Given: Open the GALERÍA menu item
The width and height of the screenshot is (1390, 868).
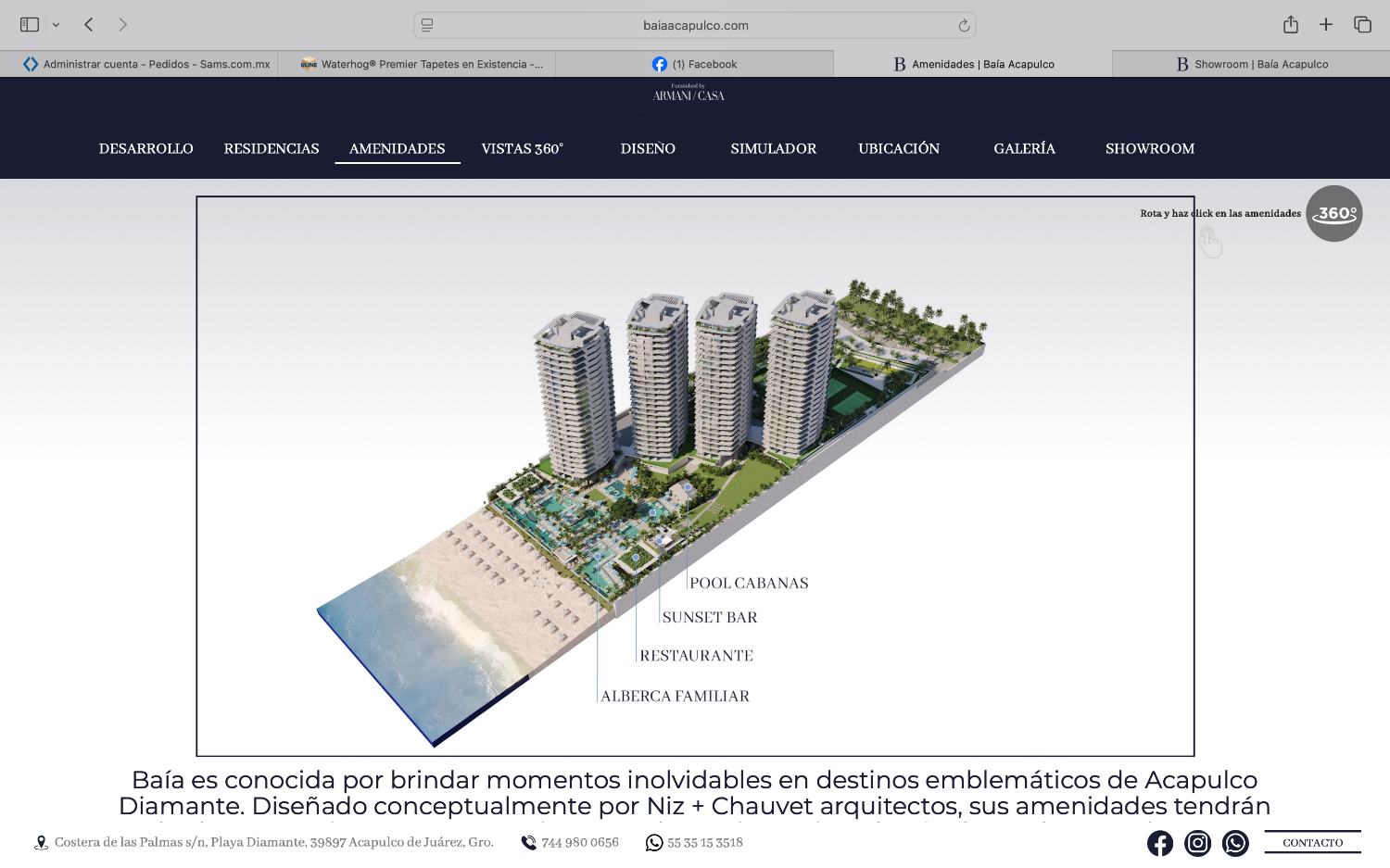Looking at the screenshot, I should pyautogui.click(x=1025, y=148).
